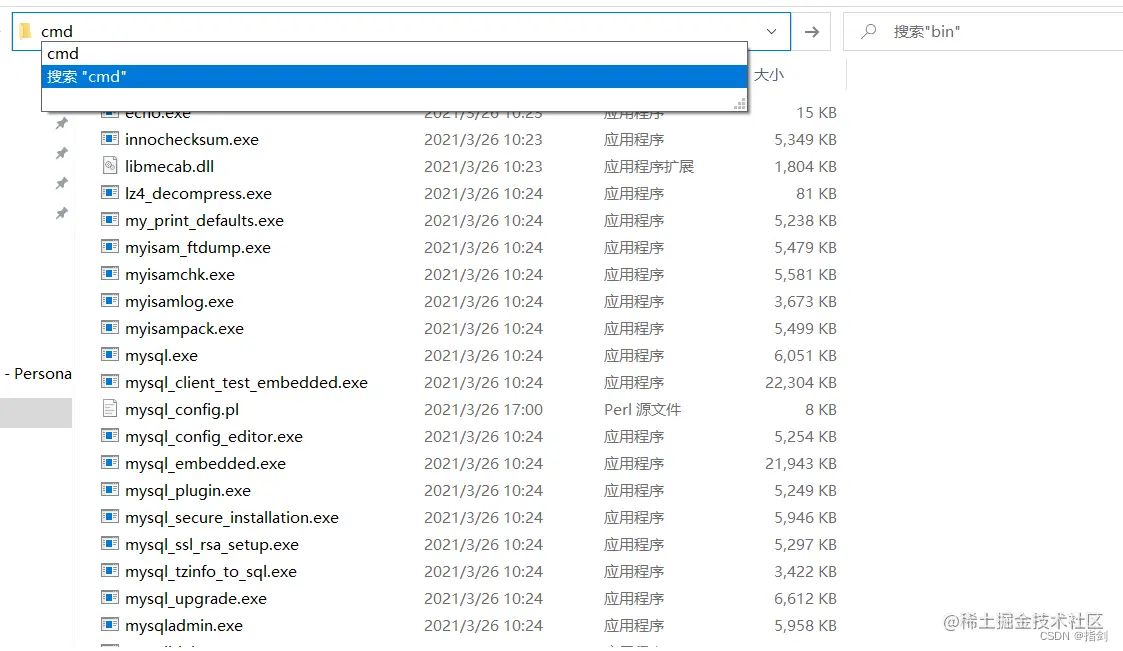Click the mysql_embedded.exe file icon

(x=110, y=462)
